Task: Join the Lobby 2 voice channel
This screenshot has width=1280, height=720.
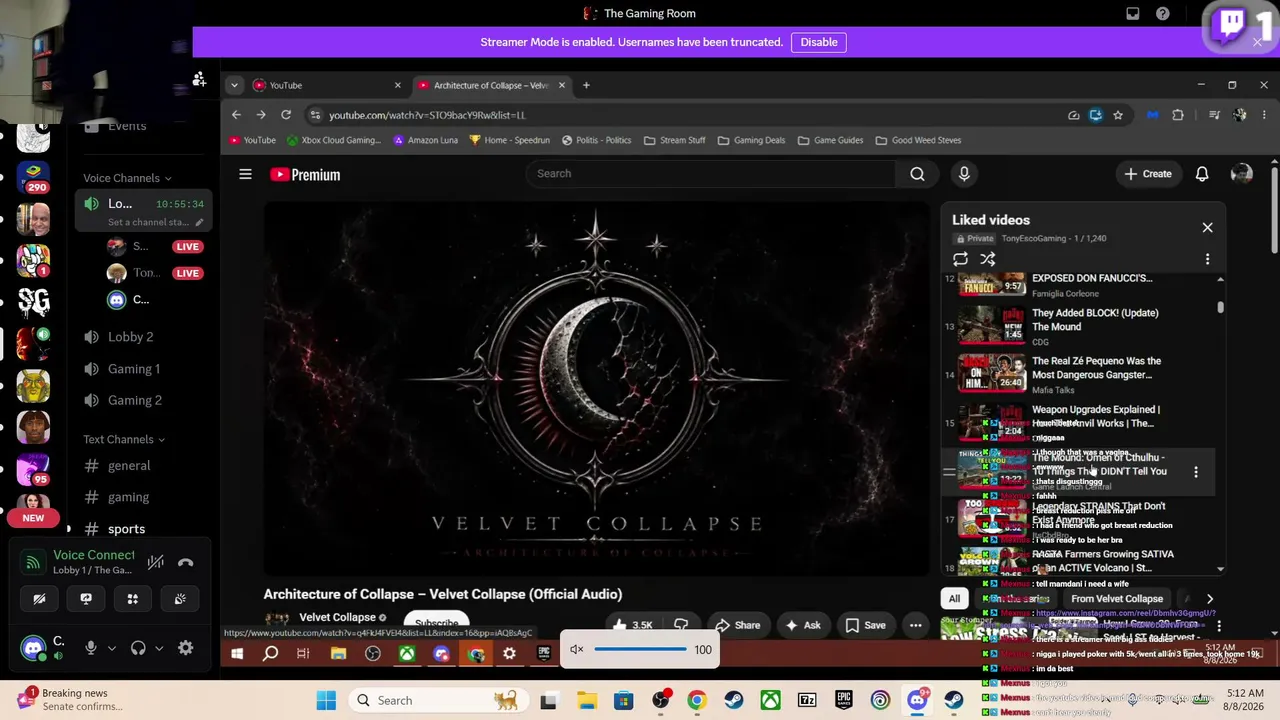Action: [131, 337]
